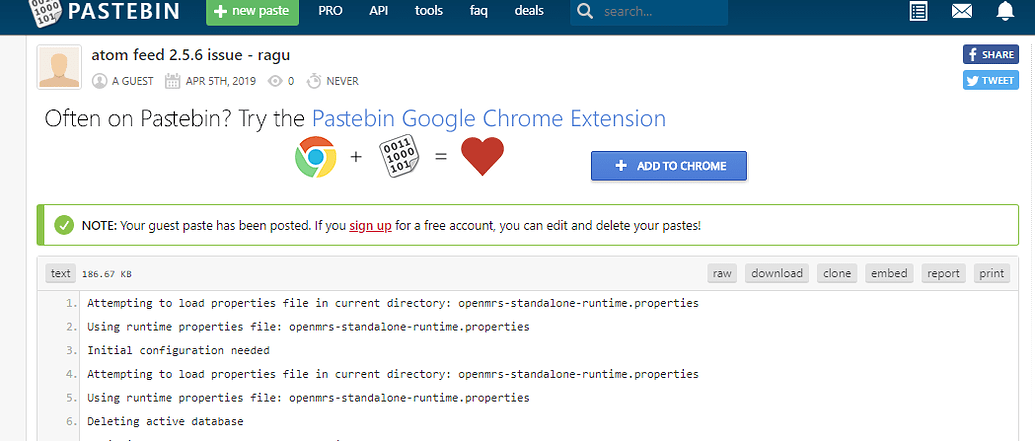
Task: Click the Pastebin logo icon
Action: click(x=47, y=13)
